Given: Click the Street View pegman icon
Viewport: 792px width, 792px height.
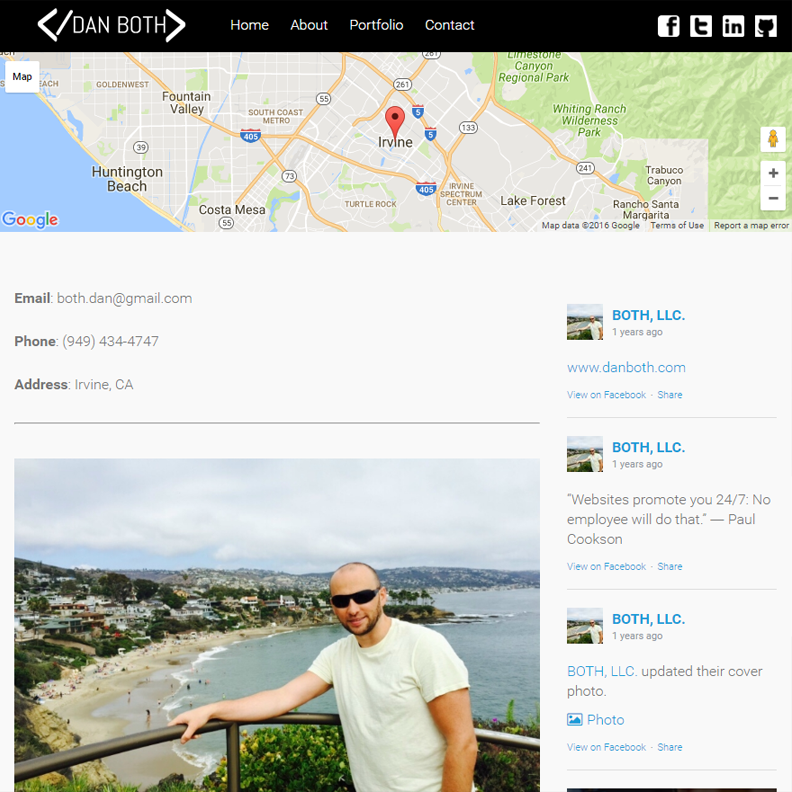Looking at the screenshot, I should click(x=773, y=139).
